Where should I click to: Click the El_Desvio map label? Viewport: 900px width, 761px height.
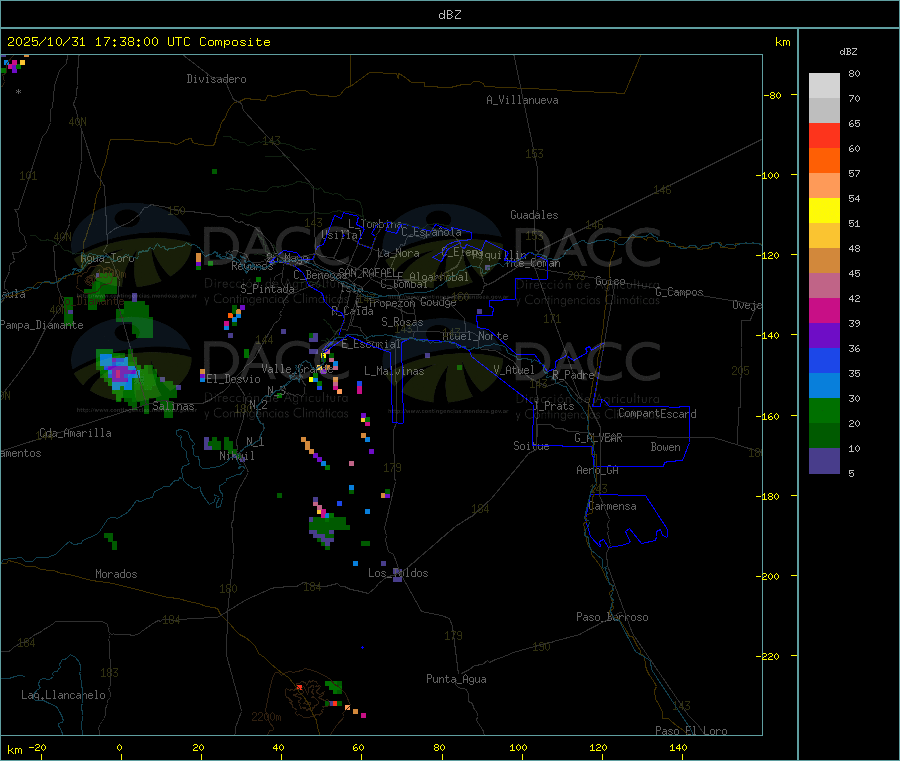pos(233,379)
